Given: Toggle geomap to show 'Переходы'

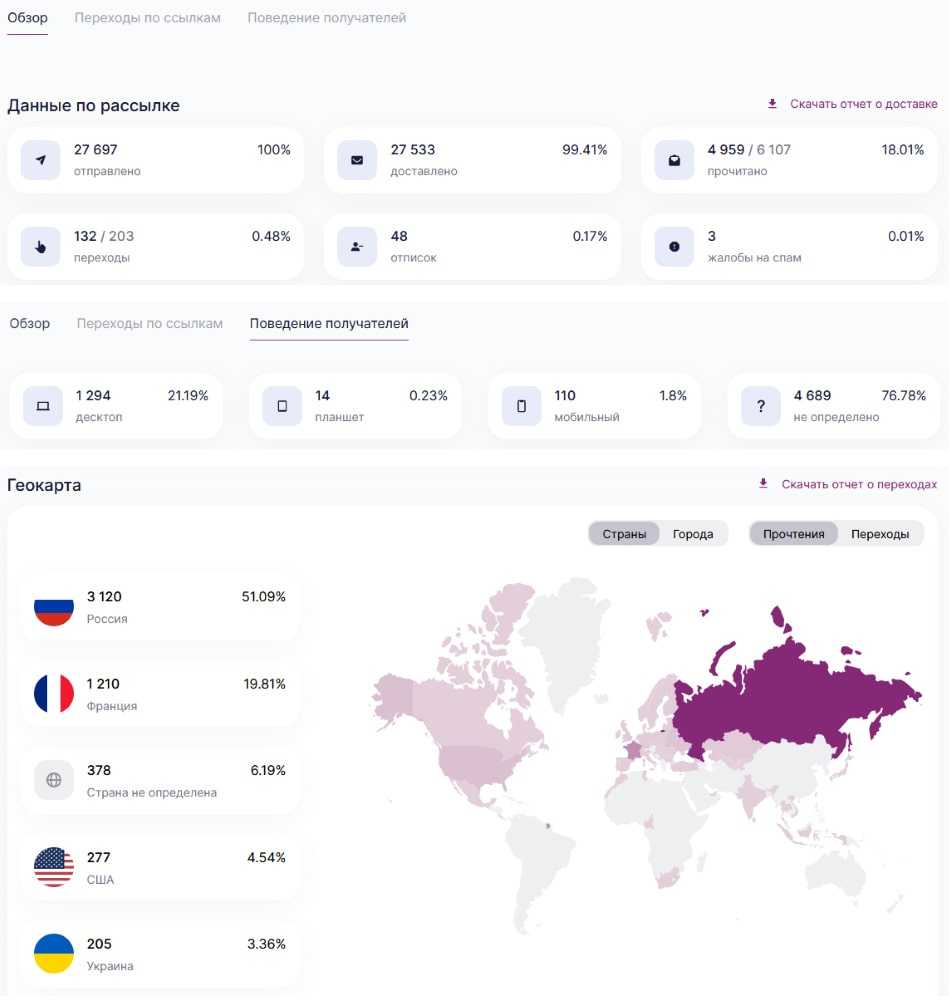Looking at the screenshot, I should point(880,534).
